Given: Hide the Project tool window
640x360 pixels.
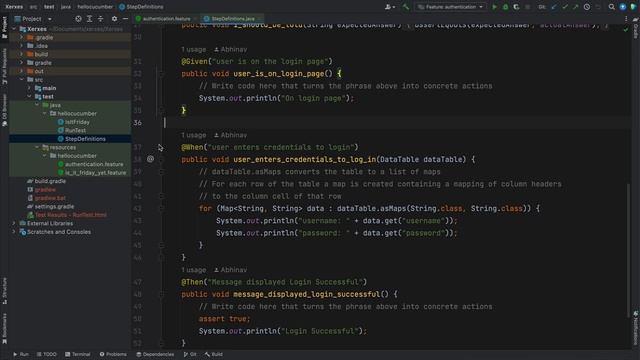Looking at the screenshot, I should click(125, 19).
